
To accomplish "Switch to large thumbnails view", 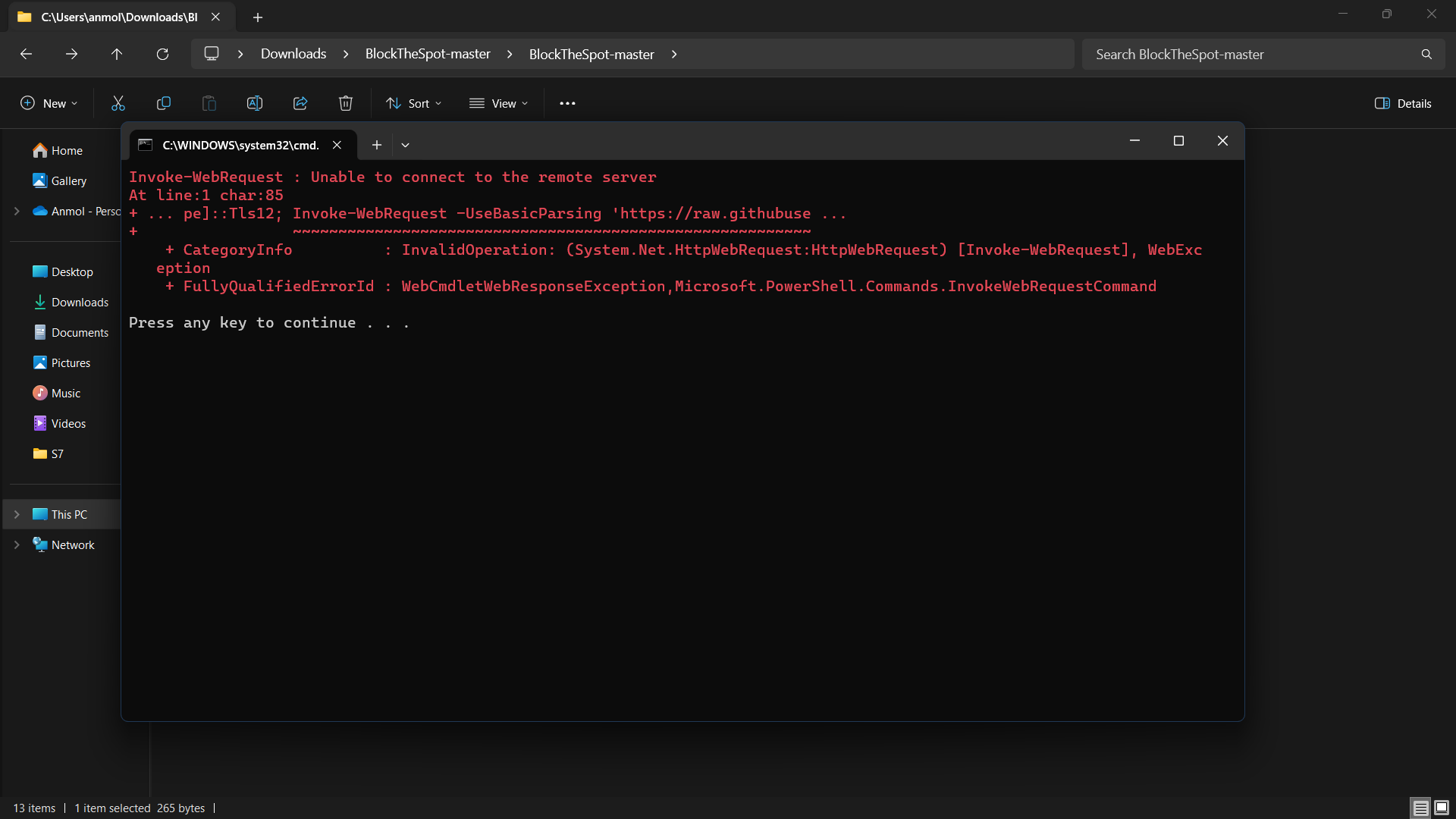I will tap(1442, 808).
